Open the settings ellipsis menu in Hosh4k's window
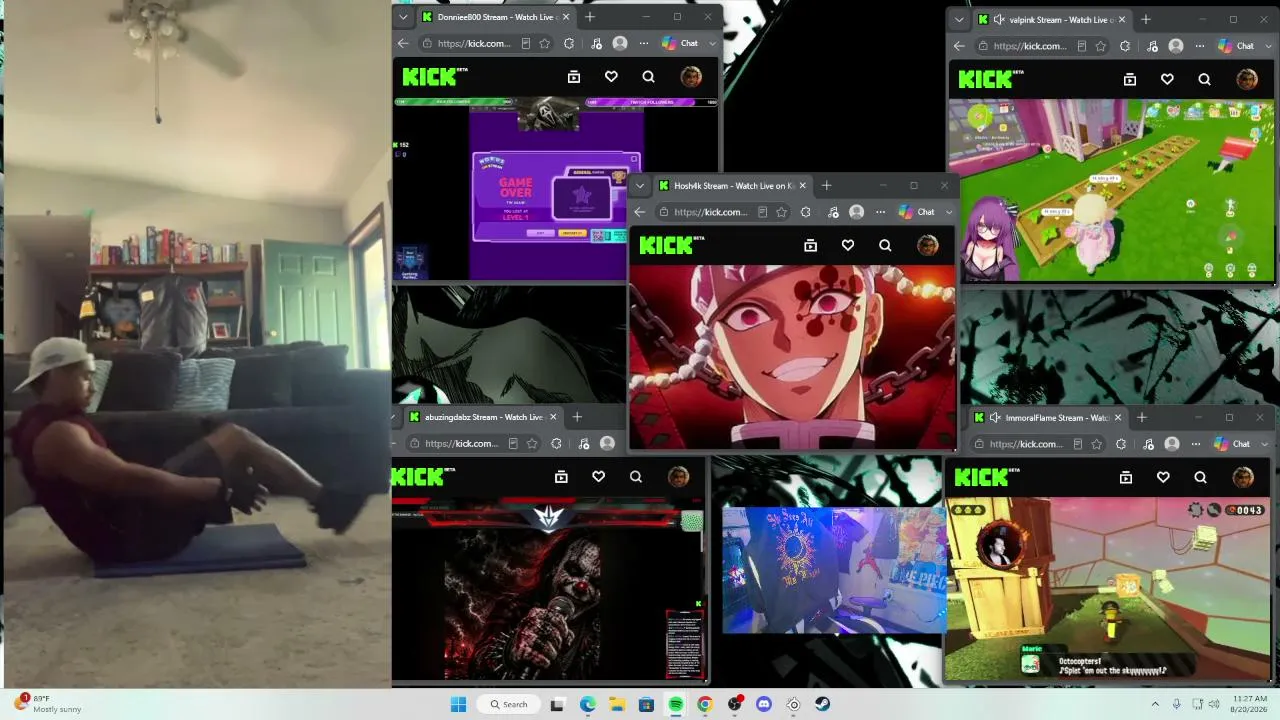1280x720 pixels. coord(880,212)
